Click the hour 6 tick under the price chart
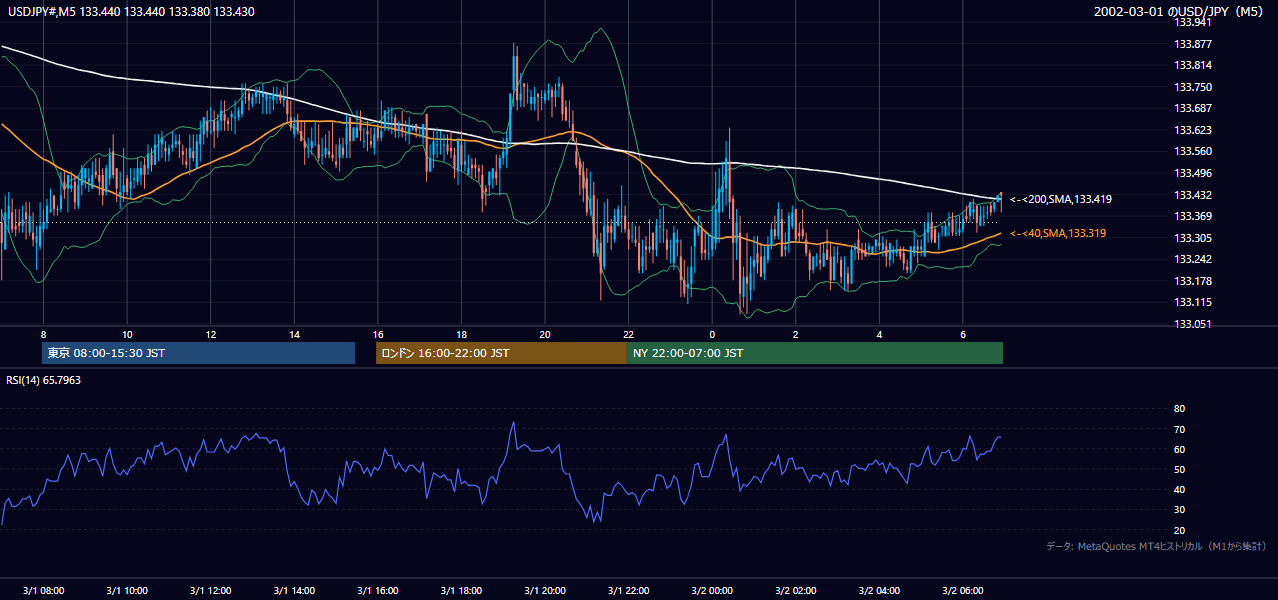 [962, 333]
